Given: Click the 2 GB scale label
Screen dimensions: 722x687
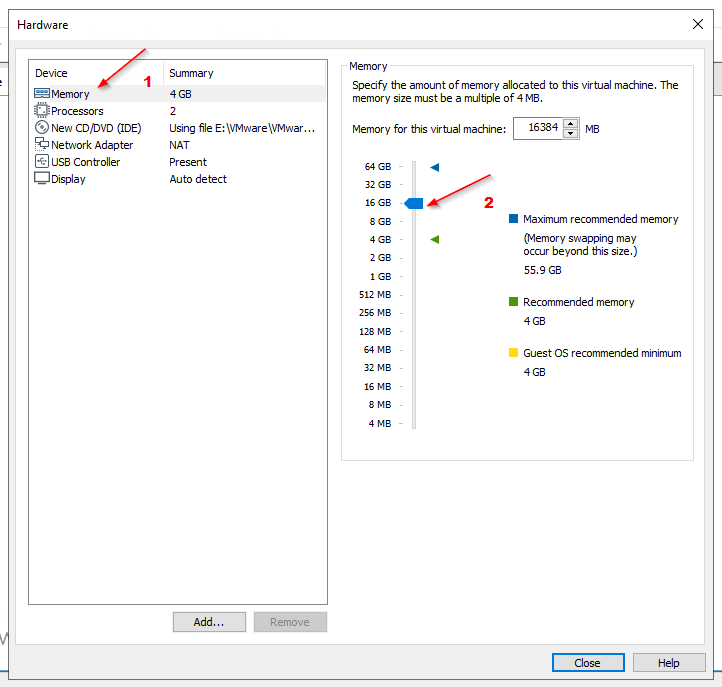Looking at the screenshot, I should [380, 258].
